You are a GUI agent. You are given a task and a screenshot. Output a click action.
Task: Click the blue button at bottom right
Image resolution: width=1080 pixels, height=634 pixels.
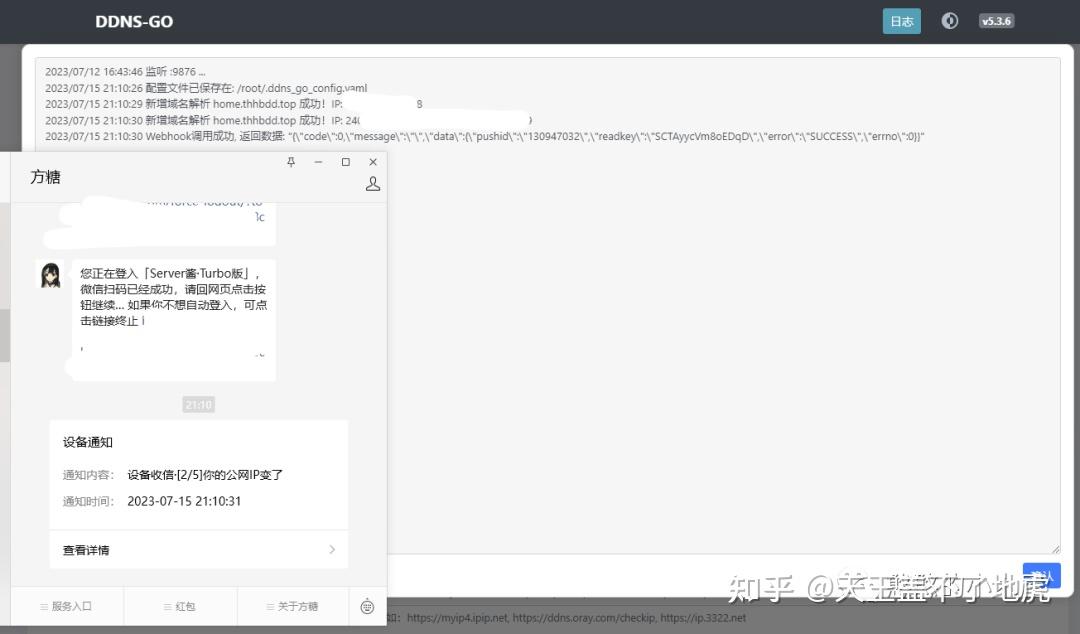coord(1041,575)
